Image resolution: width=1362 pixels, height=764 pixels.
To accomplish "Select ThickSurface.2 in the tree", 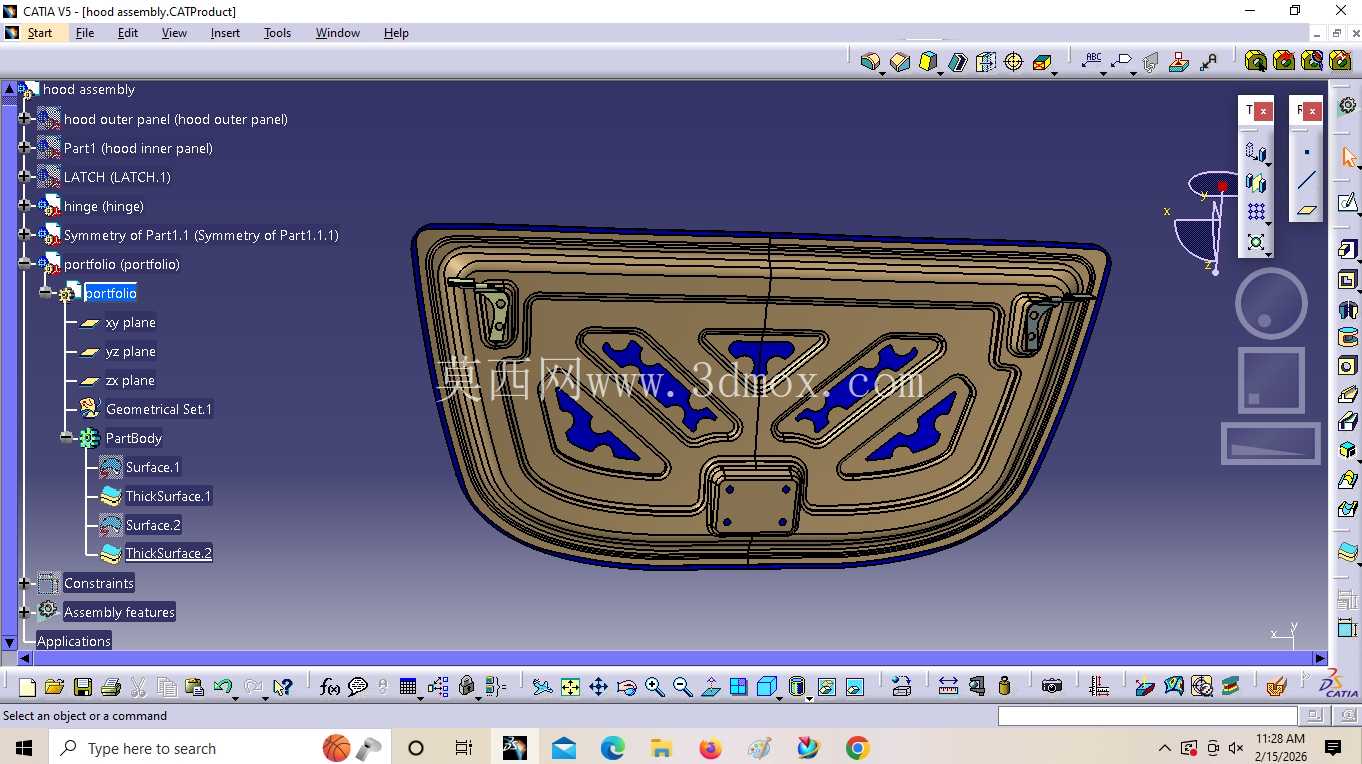I will click(x=168, y=553).
